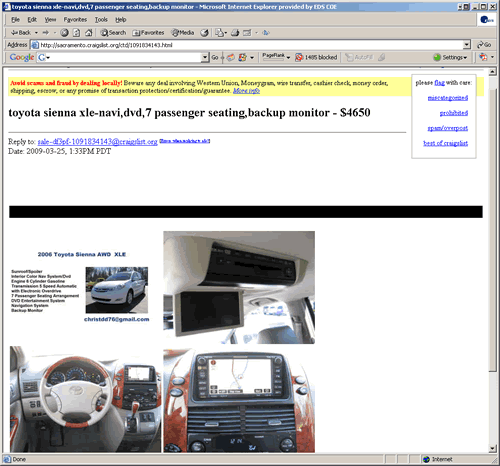The width and height of the screenshot is (500, 466).
Task: Open the Favorites toolbar button
Action: [x=148, y=33]
